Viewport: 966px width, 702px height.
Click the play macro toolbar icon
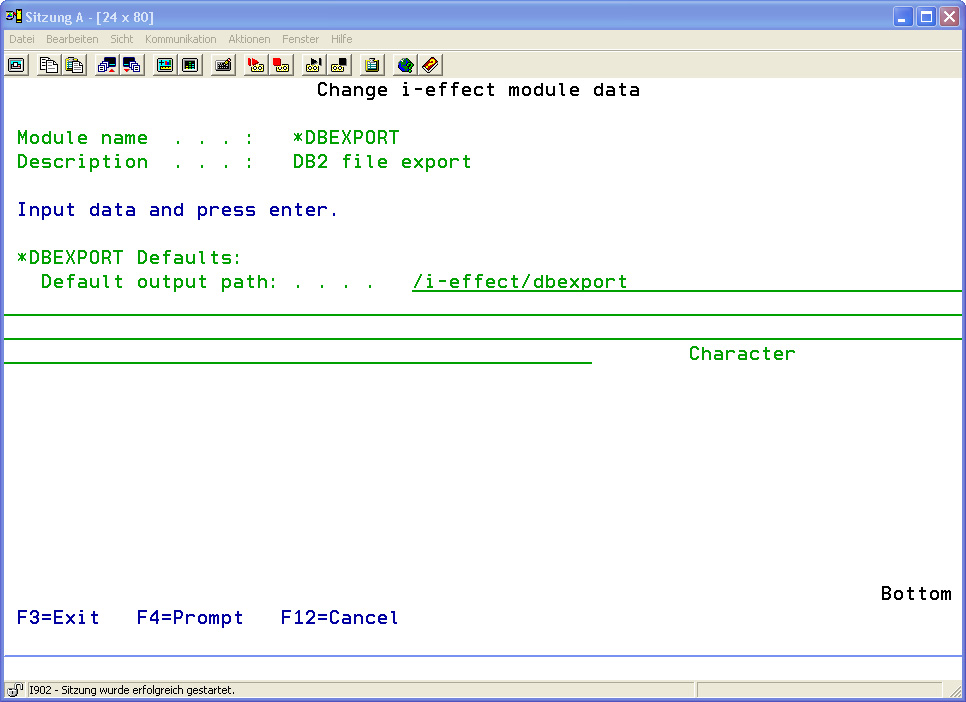[313, 66]
